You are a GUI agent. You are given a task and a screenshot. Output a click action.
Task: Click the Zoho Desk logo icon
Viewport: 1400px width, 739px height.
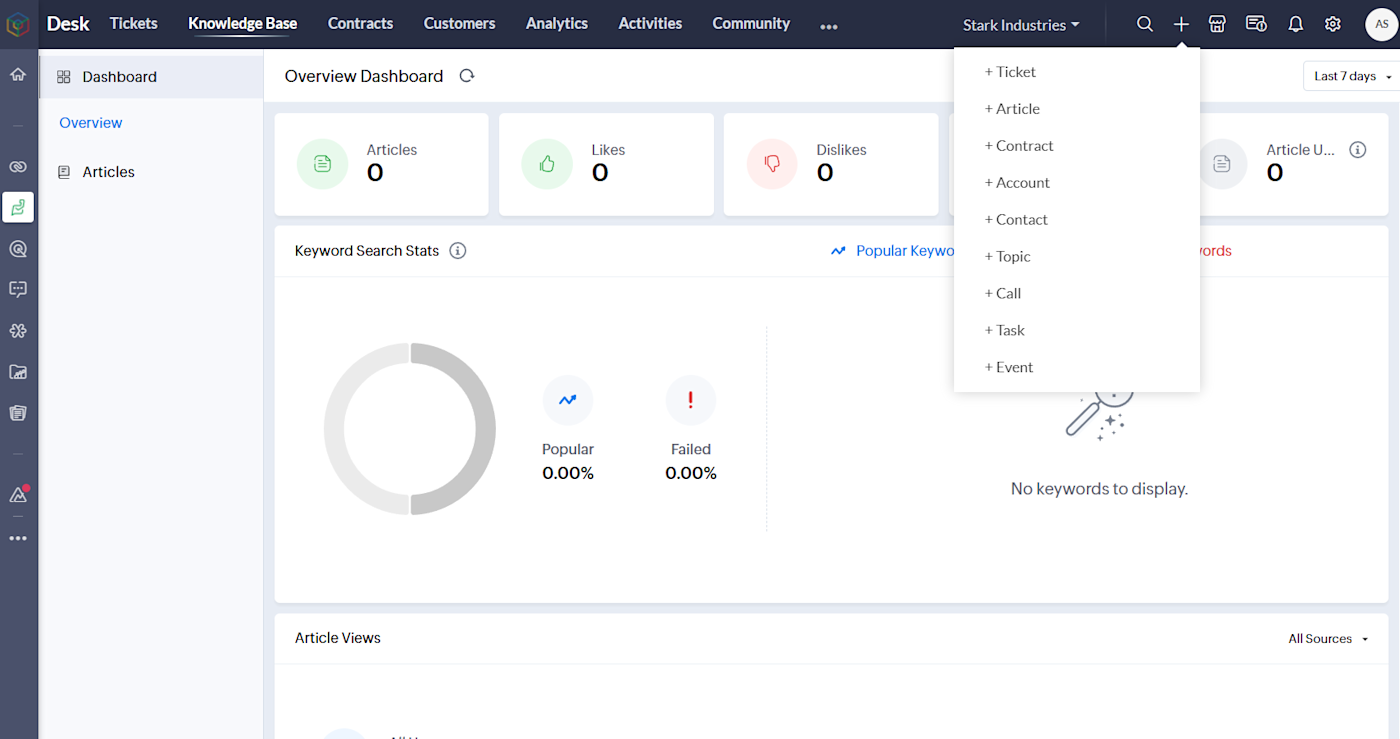18,24
